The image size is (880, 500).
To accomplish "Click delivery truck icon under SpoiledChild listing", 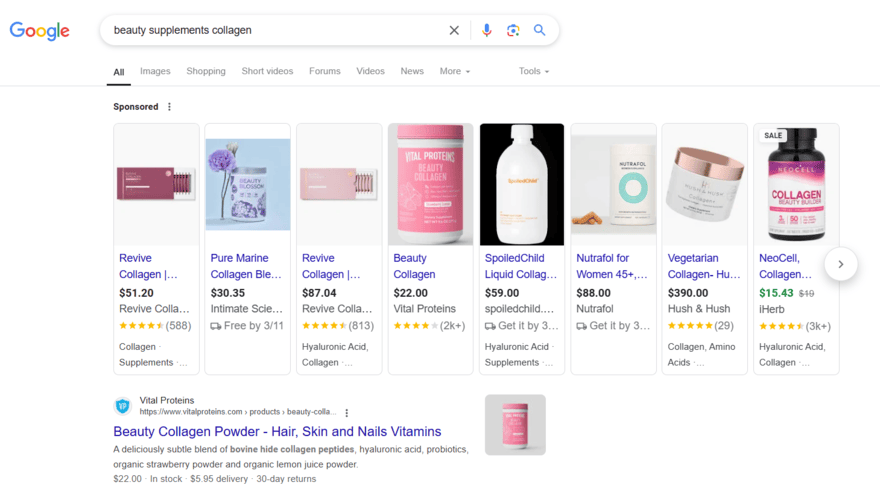I will click(x=491, y=326).
